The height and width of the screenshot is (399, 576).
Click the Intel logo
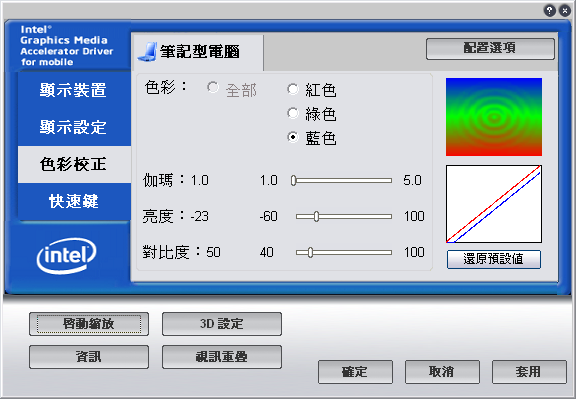tap(66, 255)
